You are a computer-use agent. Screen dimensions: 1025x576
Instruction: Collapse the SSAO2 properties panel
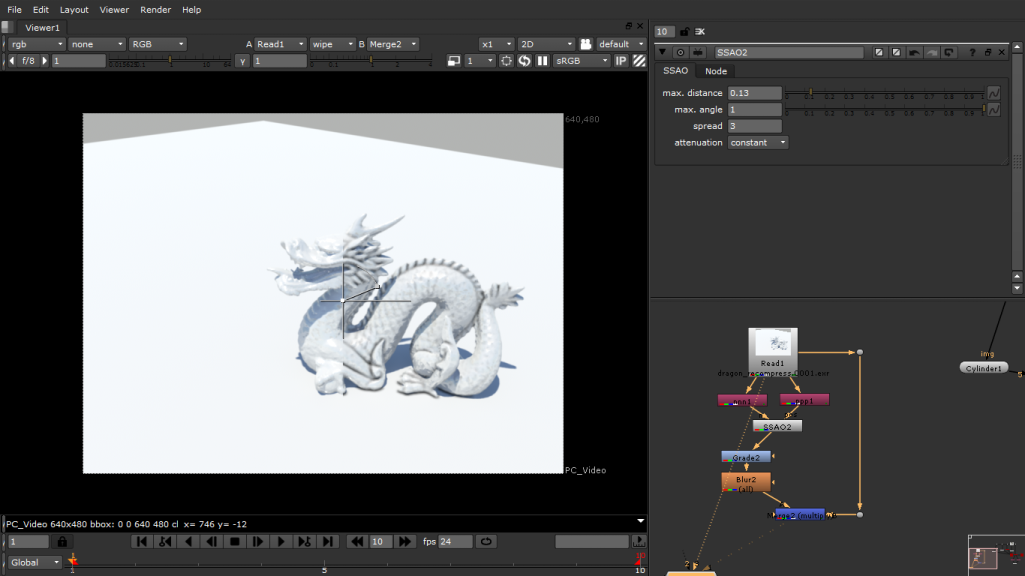pos(663,52)
